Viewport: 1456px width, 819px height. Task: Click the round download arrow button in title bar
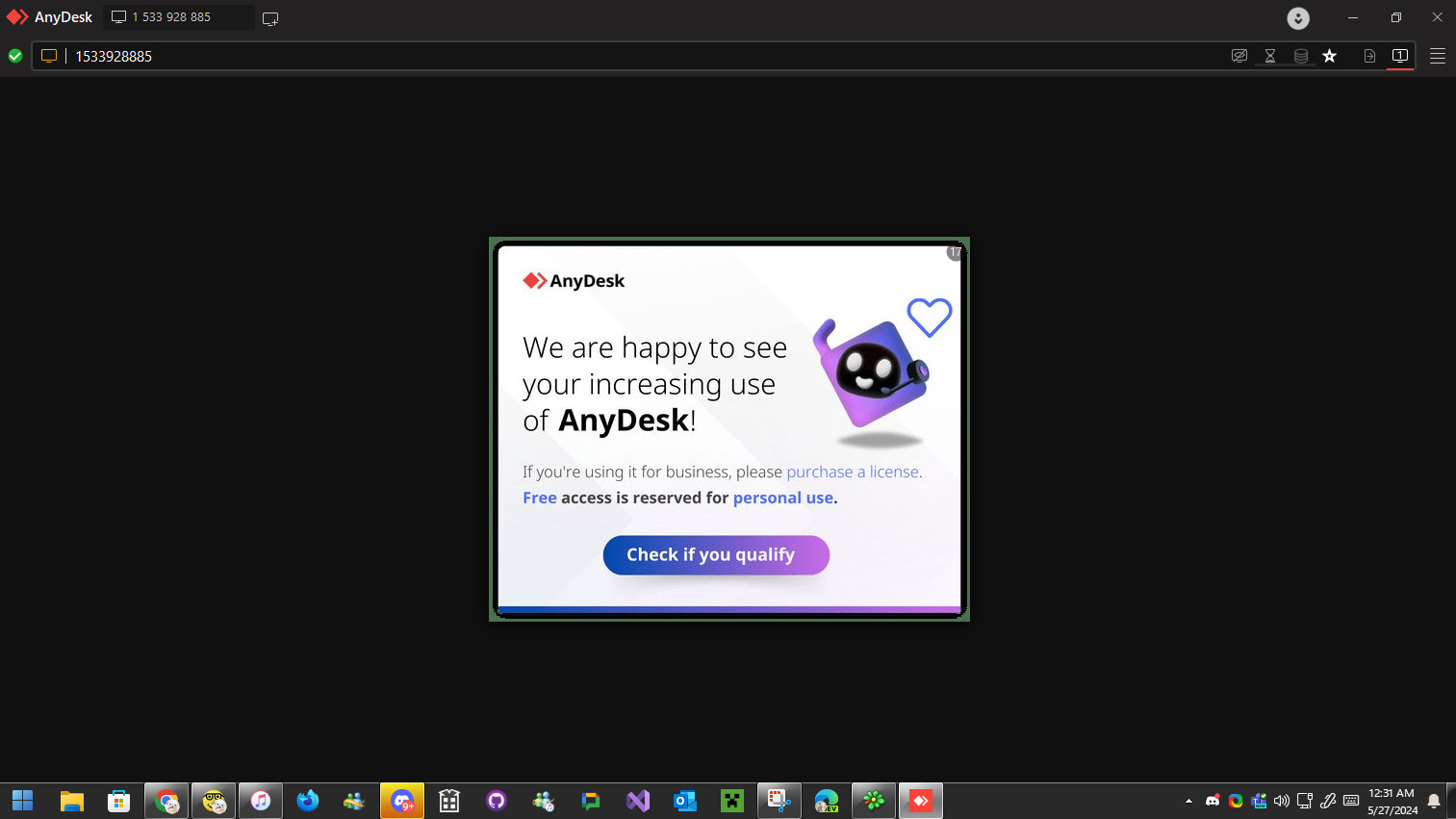point(1298,18)
